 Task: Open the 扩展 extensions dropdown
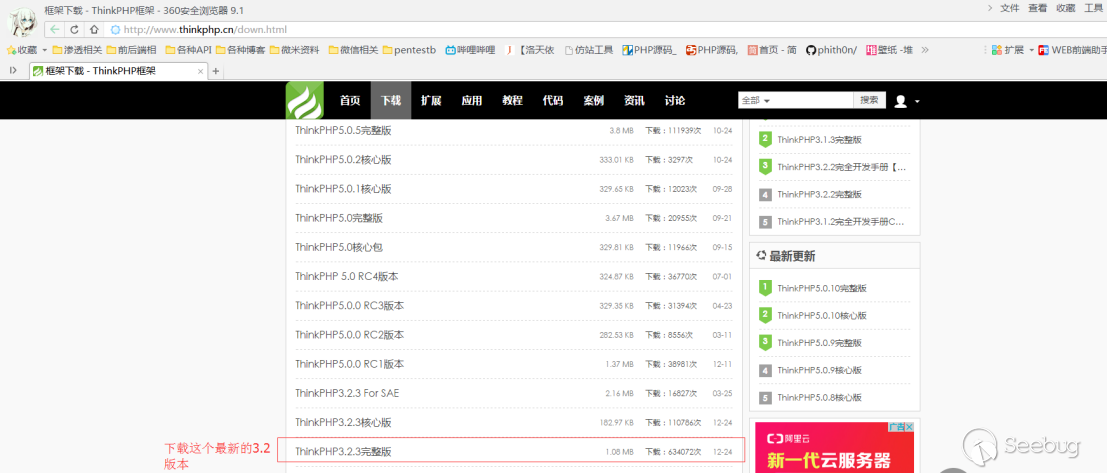[1013, 50]
